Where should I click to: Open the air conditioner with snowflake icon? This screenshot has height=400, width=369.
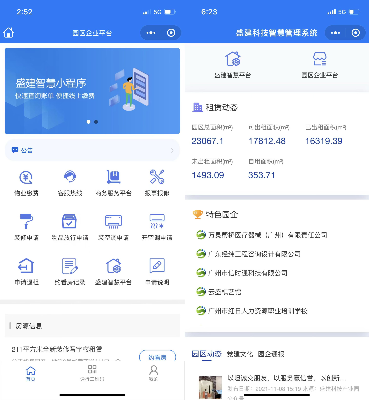[157, 221]
